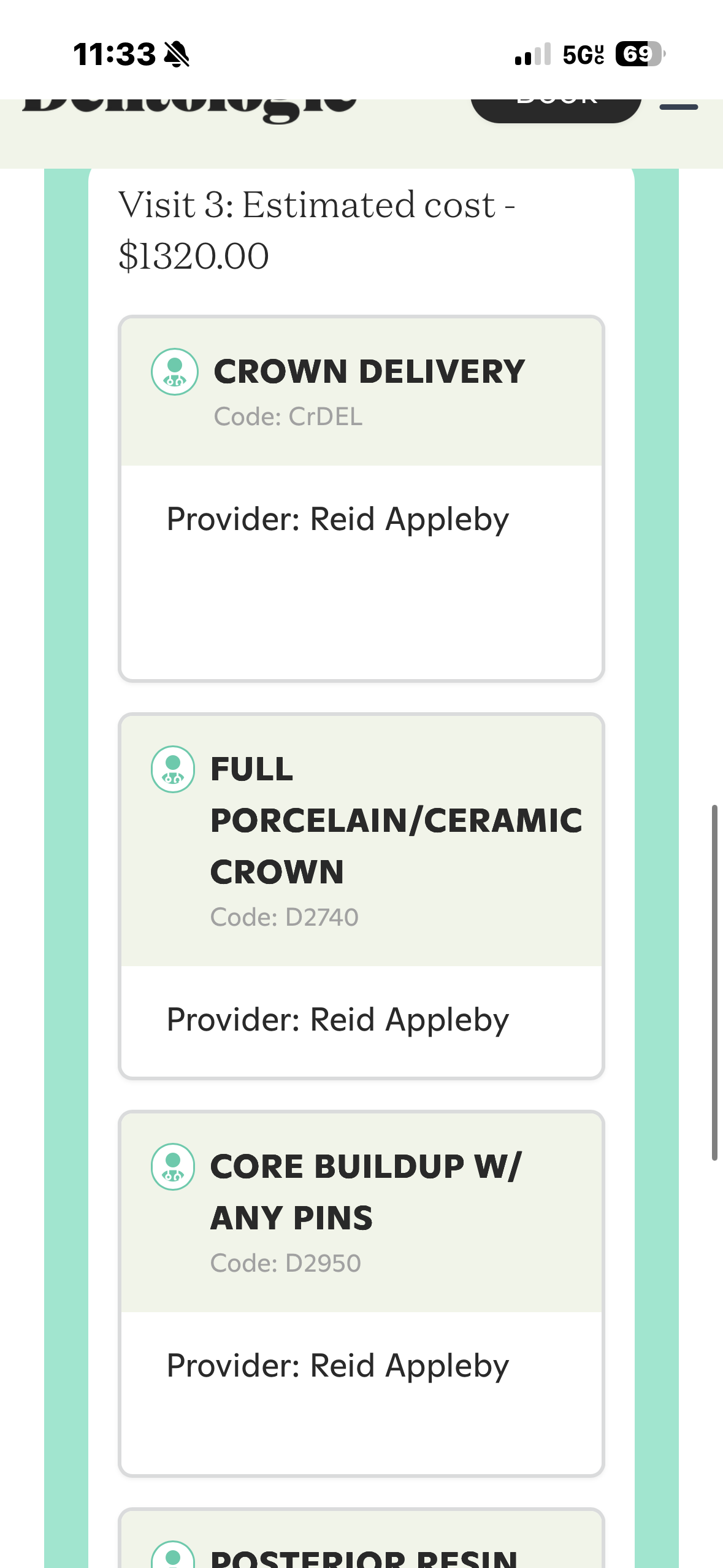Click the Posterior Resin procedure icon

tap(173, 1555)
